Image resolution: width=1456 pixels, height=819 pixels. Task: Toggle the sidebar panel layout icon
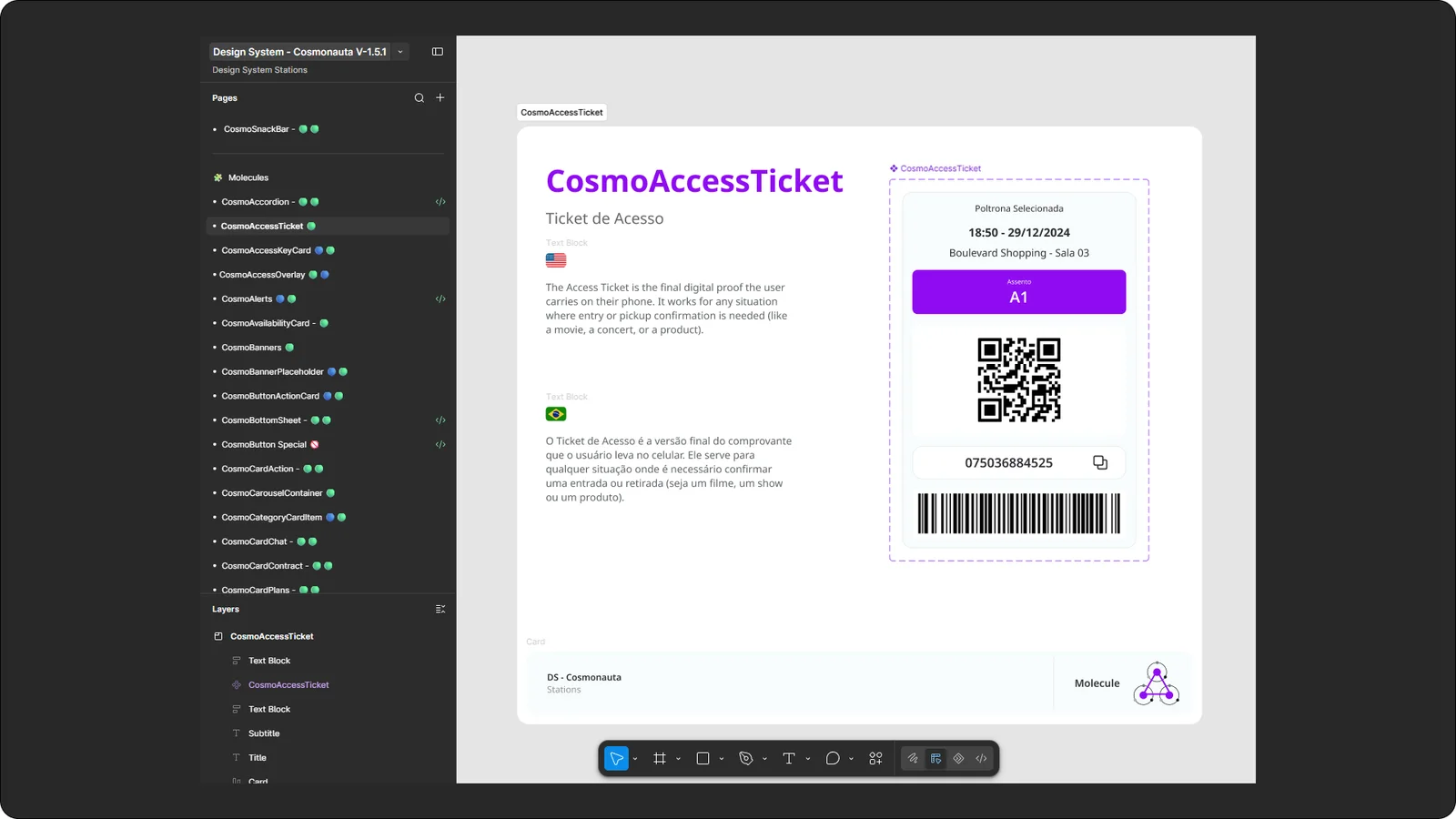438,52
